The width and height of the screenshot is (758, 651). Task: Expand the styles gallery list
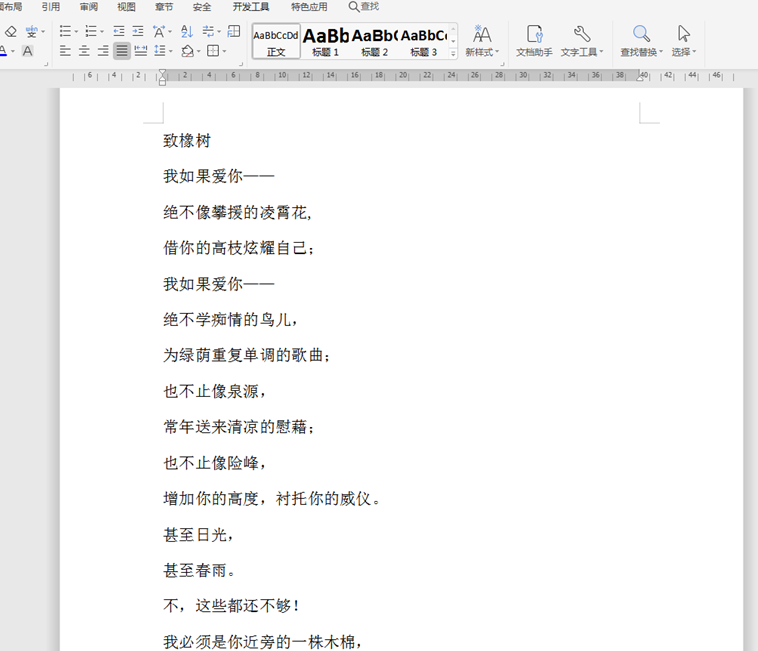click(x=453, y=54)
